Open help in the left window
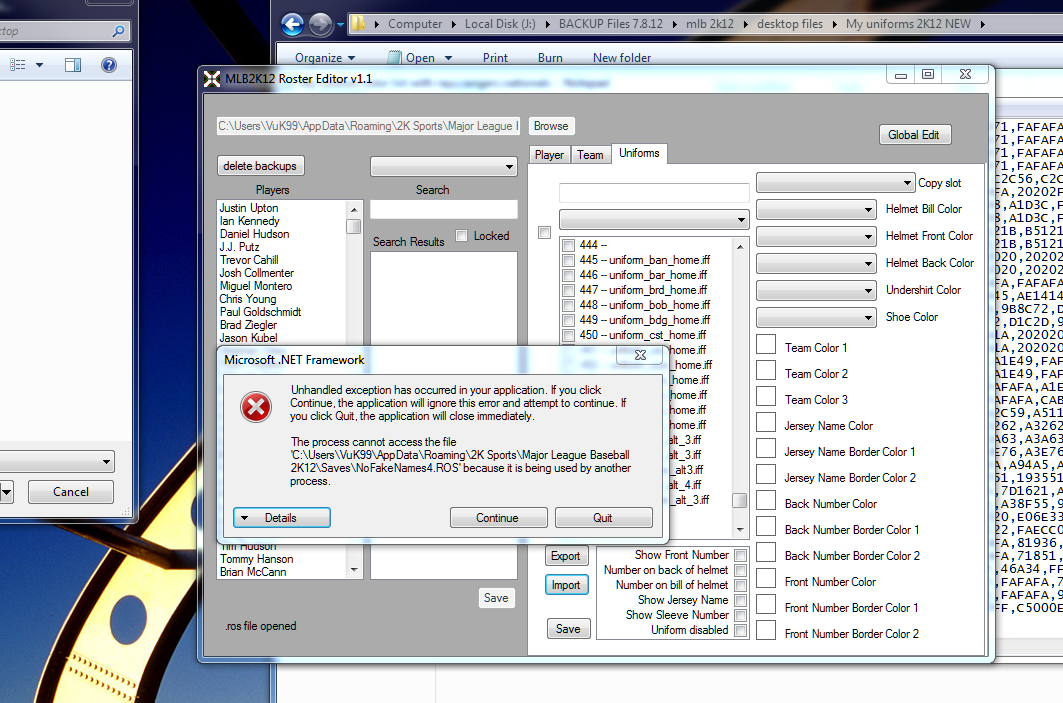Viewport: 1063px width, 703px height. [108, 65]
